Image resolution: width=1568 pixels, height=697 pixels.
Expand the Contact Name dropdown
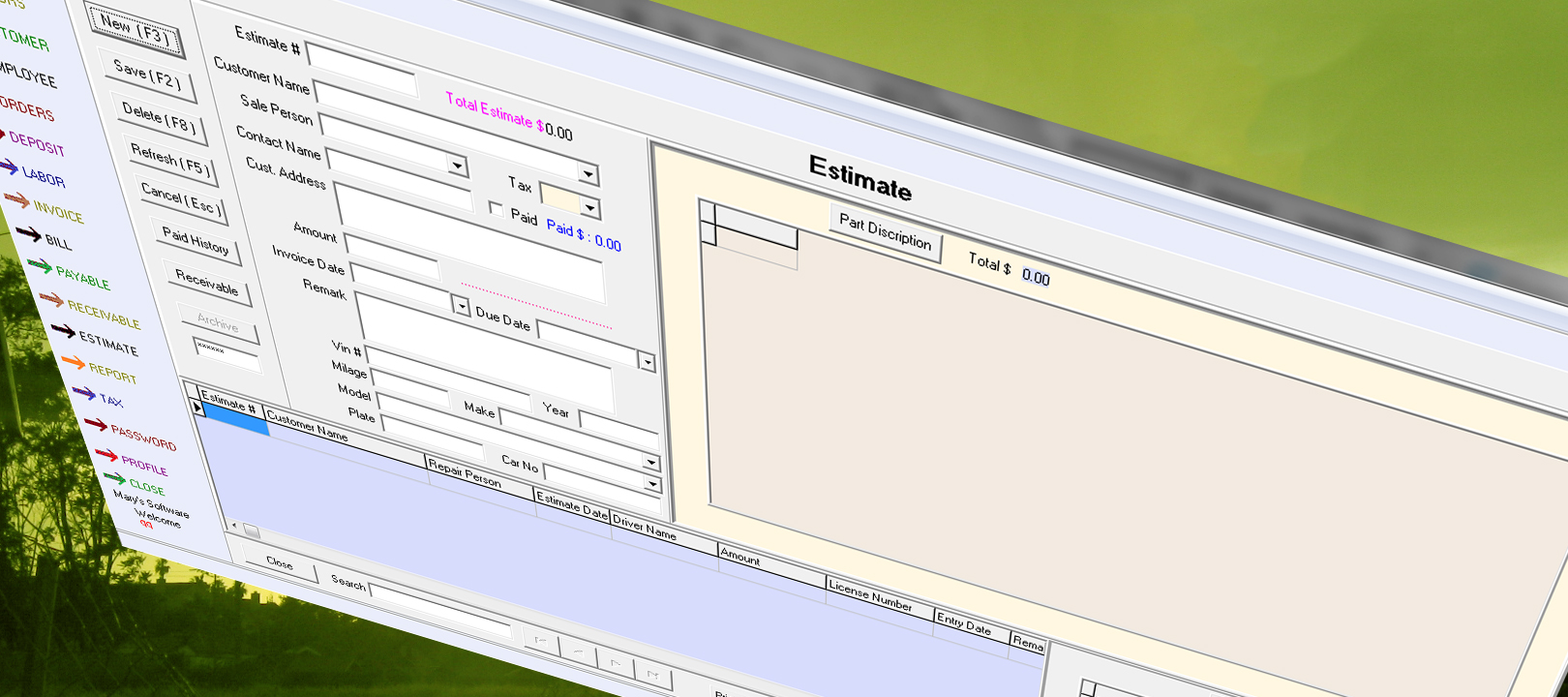[x=457, y=167]
